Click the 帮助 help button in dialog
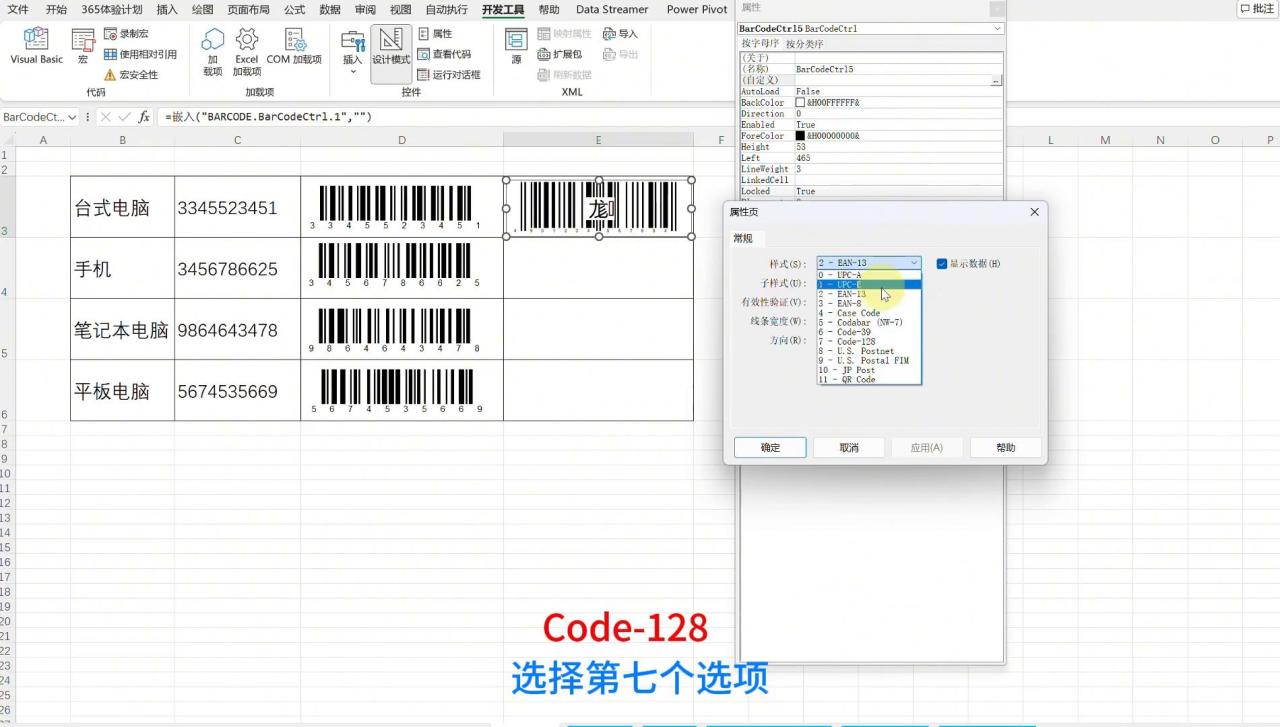Screen dimensions: 1280x727 [x=1006, y=447]
